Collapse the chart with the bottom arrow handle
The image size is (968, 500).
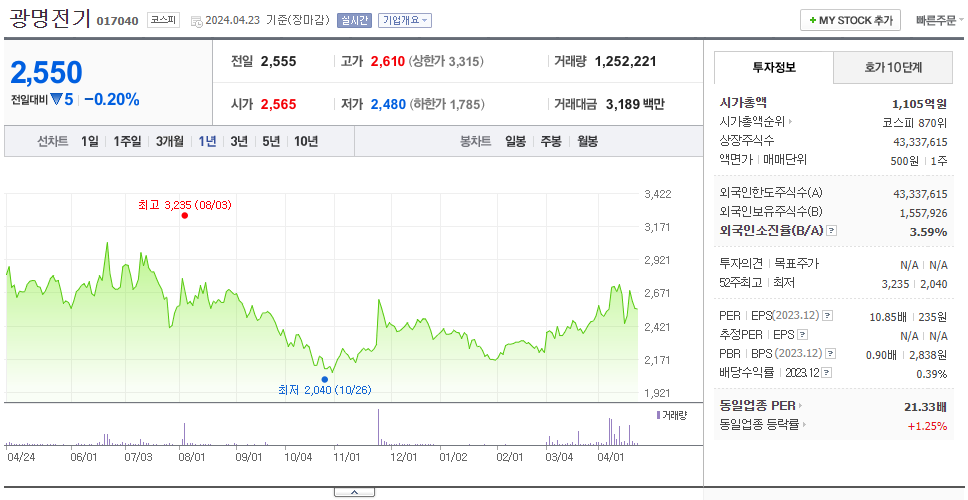[x=354, y=492]
